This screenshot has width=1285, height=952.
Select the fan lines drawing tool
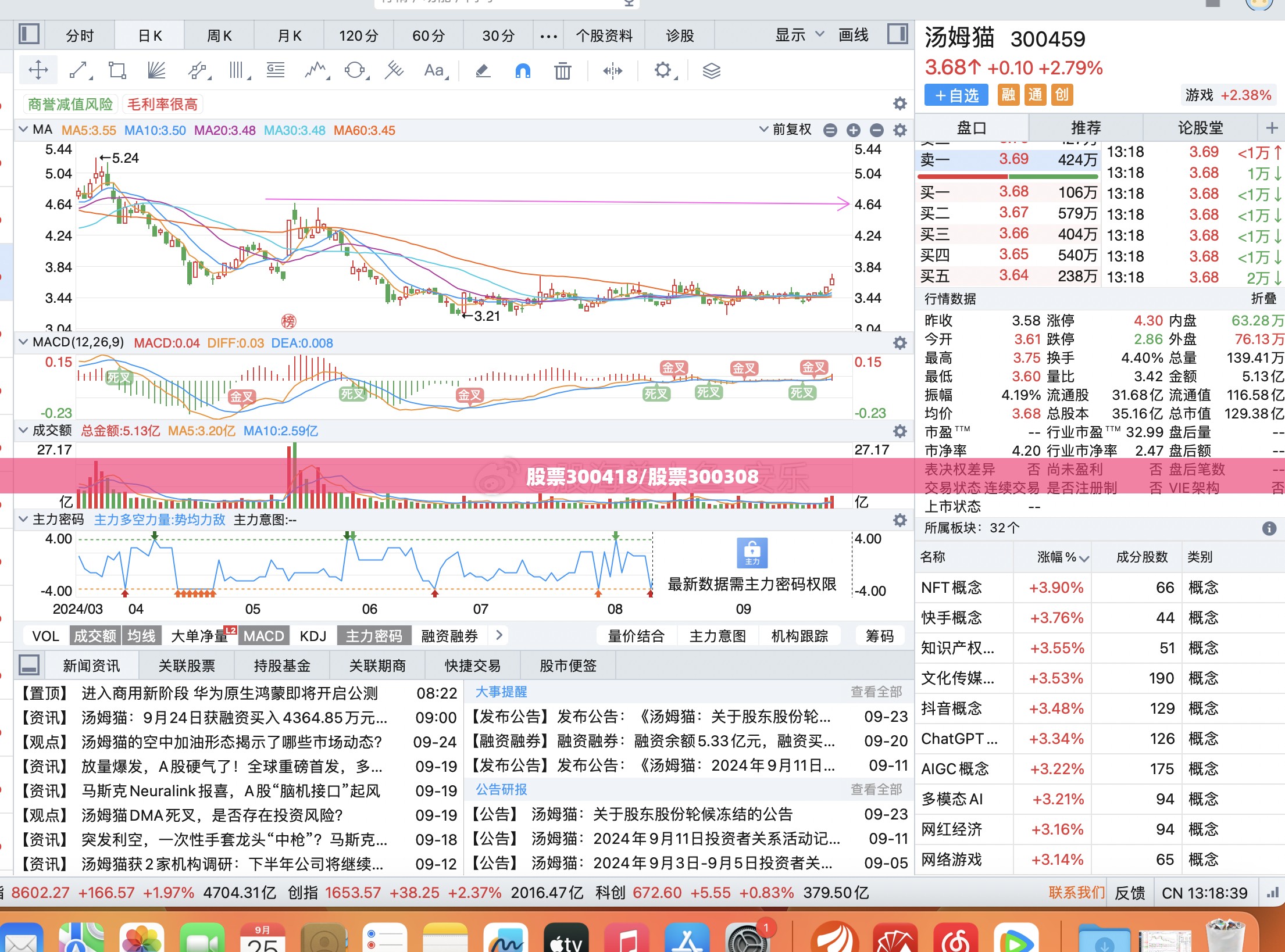[156, 70]
